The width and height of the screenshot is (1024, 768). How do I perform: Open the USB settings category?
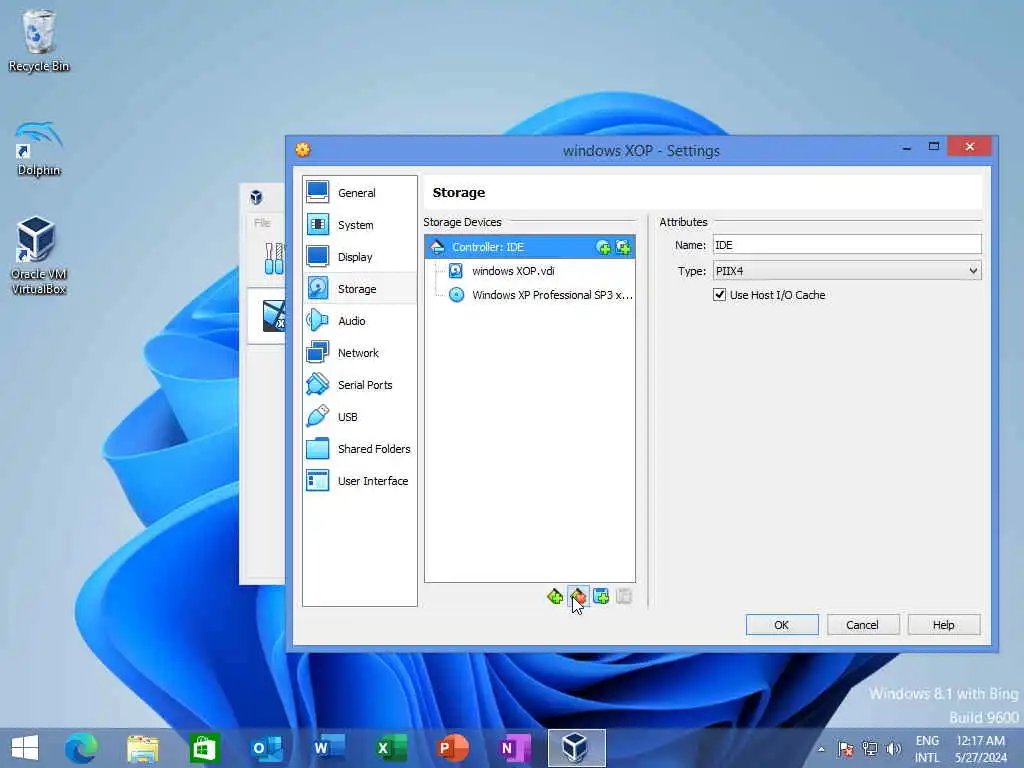point(359,417)
